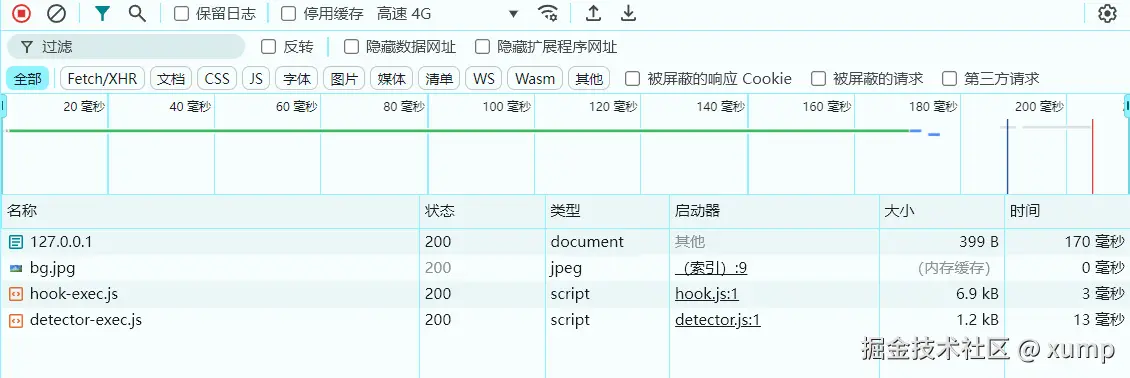
Task: Clear the network log
Action: 56,13
